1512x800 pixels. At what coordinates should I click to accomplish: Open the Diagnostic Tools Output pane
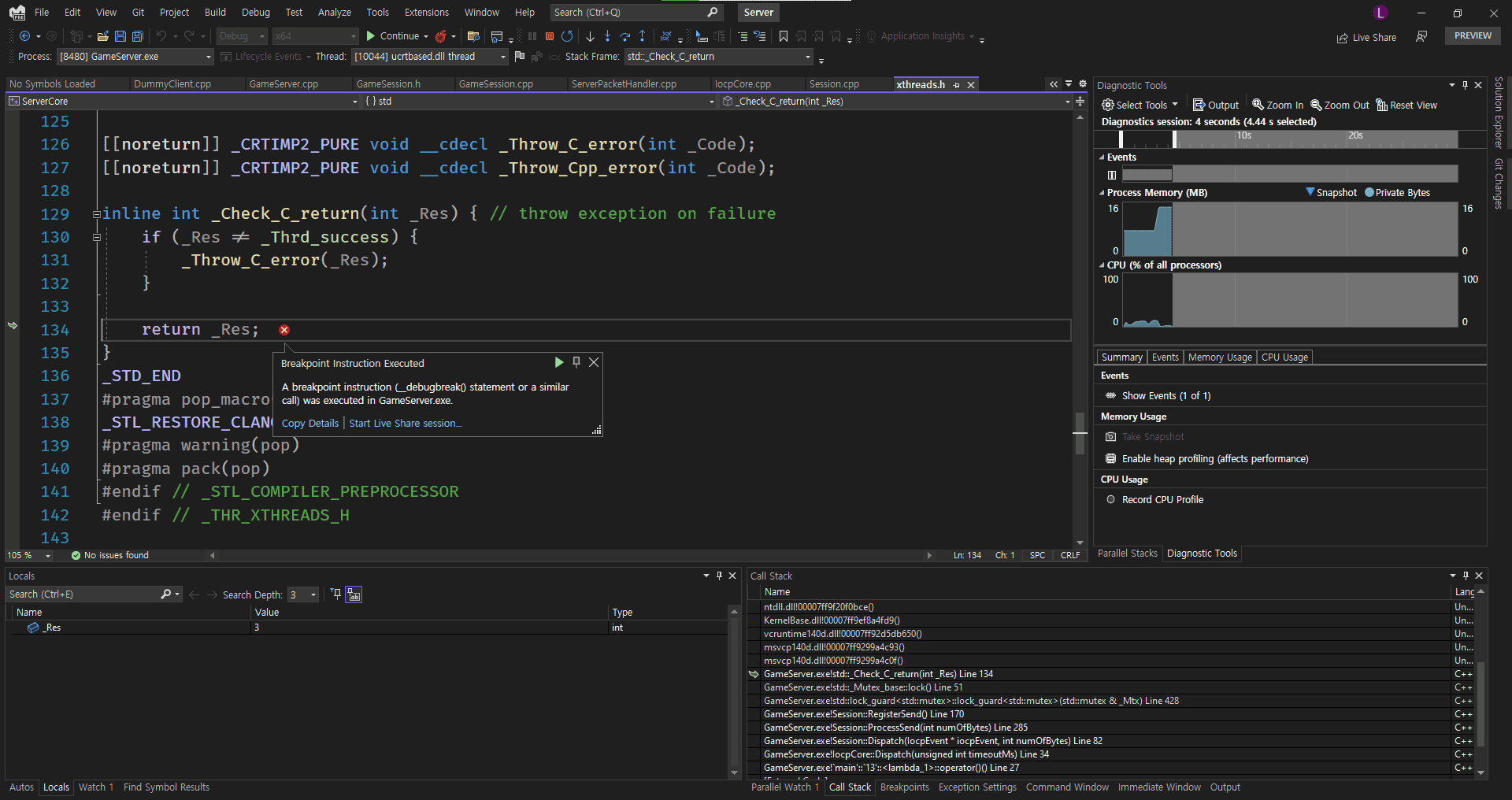tap(1216, 105)
